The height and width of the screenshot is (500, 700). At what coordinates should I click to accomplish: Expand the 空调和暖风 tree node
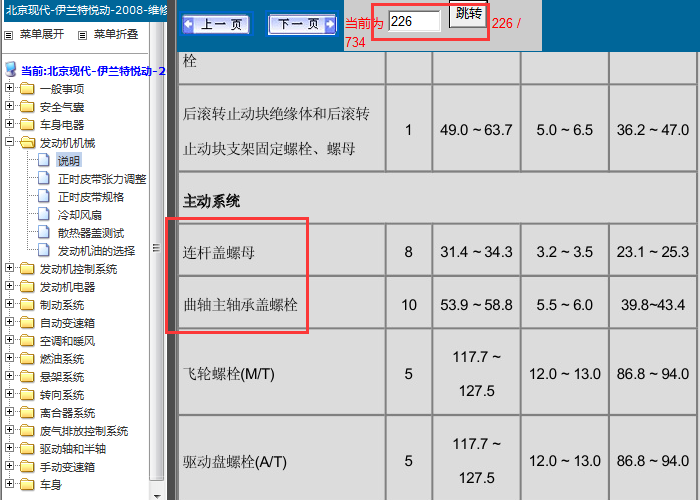[x=9, y=340]
